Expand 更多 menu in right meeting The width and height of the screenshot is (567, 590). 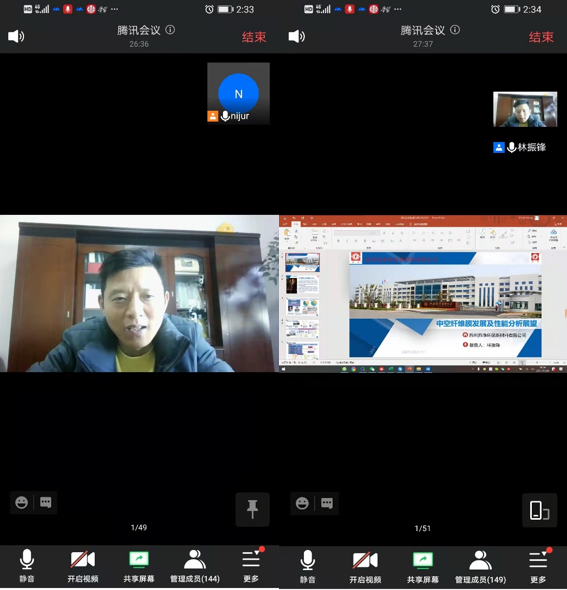pyautogui.click(x=538, y=566)
